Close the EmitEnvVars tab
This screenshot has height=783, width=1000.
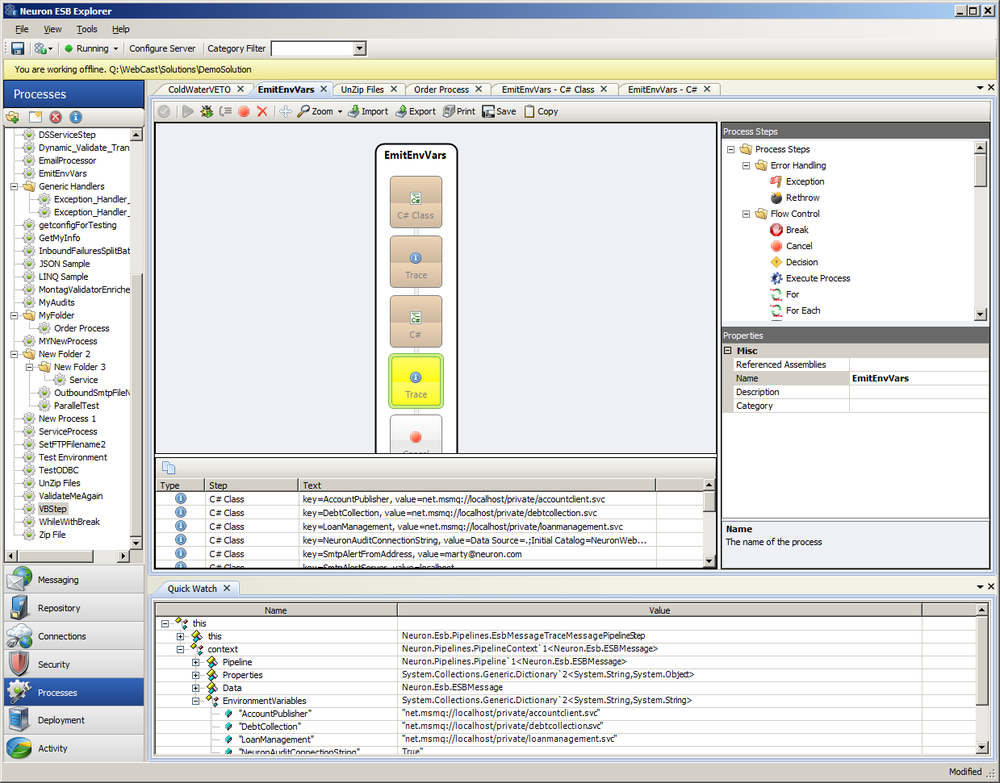(323, 89)
